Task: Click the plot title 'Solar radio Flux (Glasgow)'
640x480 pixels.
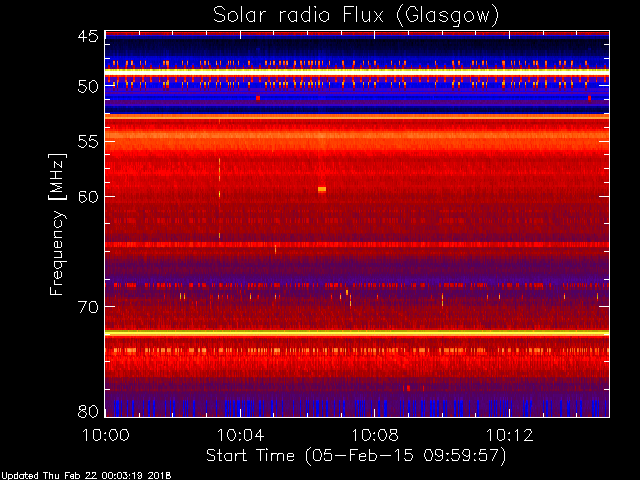Action: (x=356, y=16)
